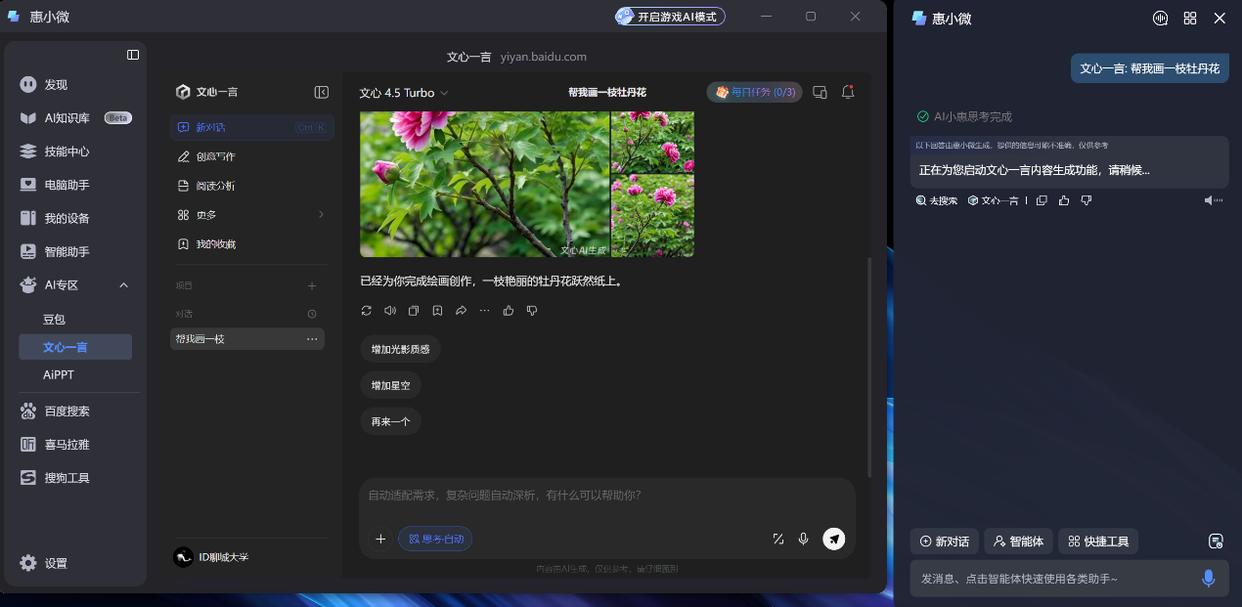Like the peony reply with thumbs up
Screen dimensions: 1242x607
[x=508, y=311]
